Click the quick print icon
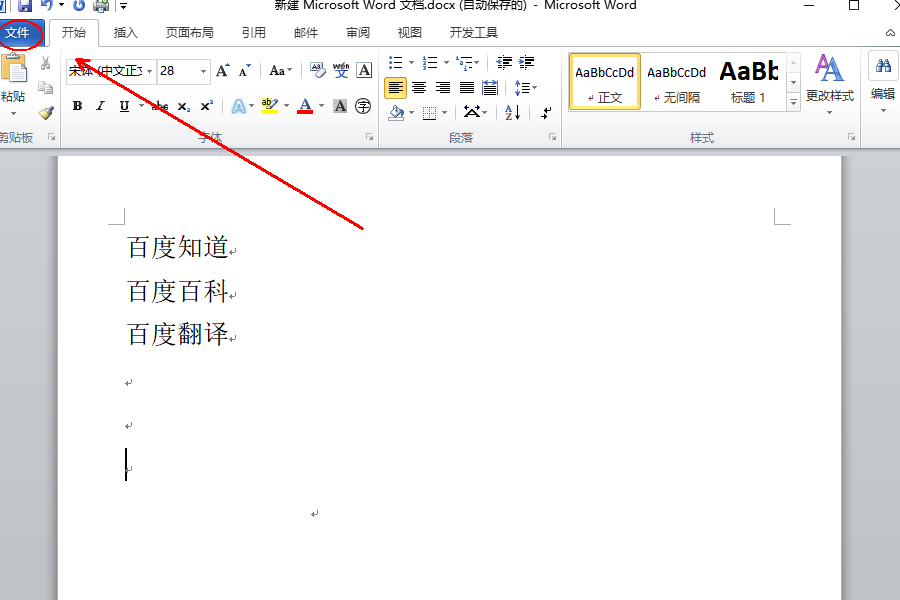This screenshot has height=600, width=900. click(x=101, y=6)
